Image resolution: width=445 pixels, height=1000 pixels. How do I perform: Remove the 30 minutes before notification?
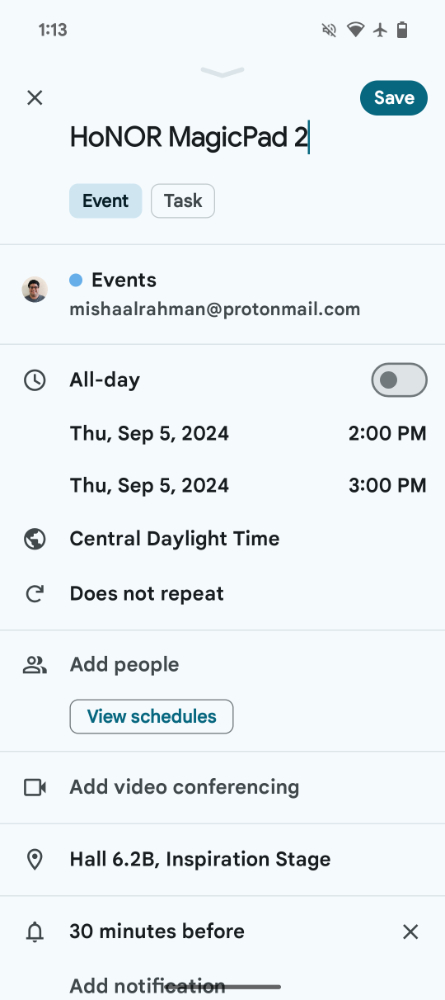(411, 932)
